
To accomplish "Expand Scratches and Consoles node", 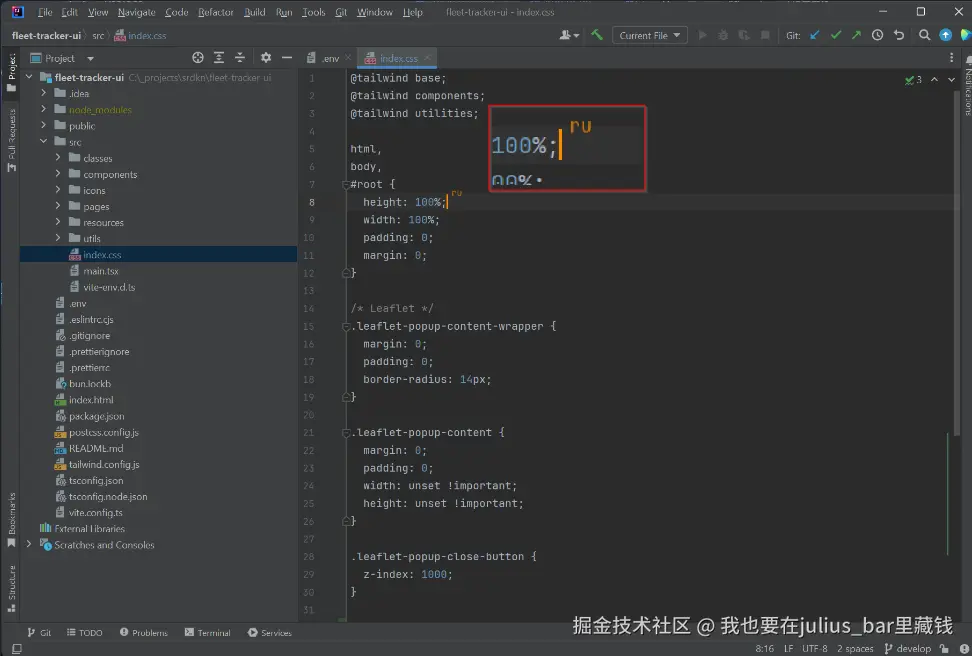I will (x=29, y=544).
